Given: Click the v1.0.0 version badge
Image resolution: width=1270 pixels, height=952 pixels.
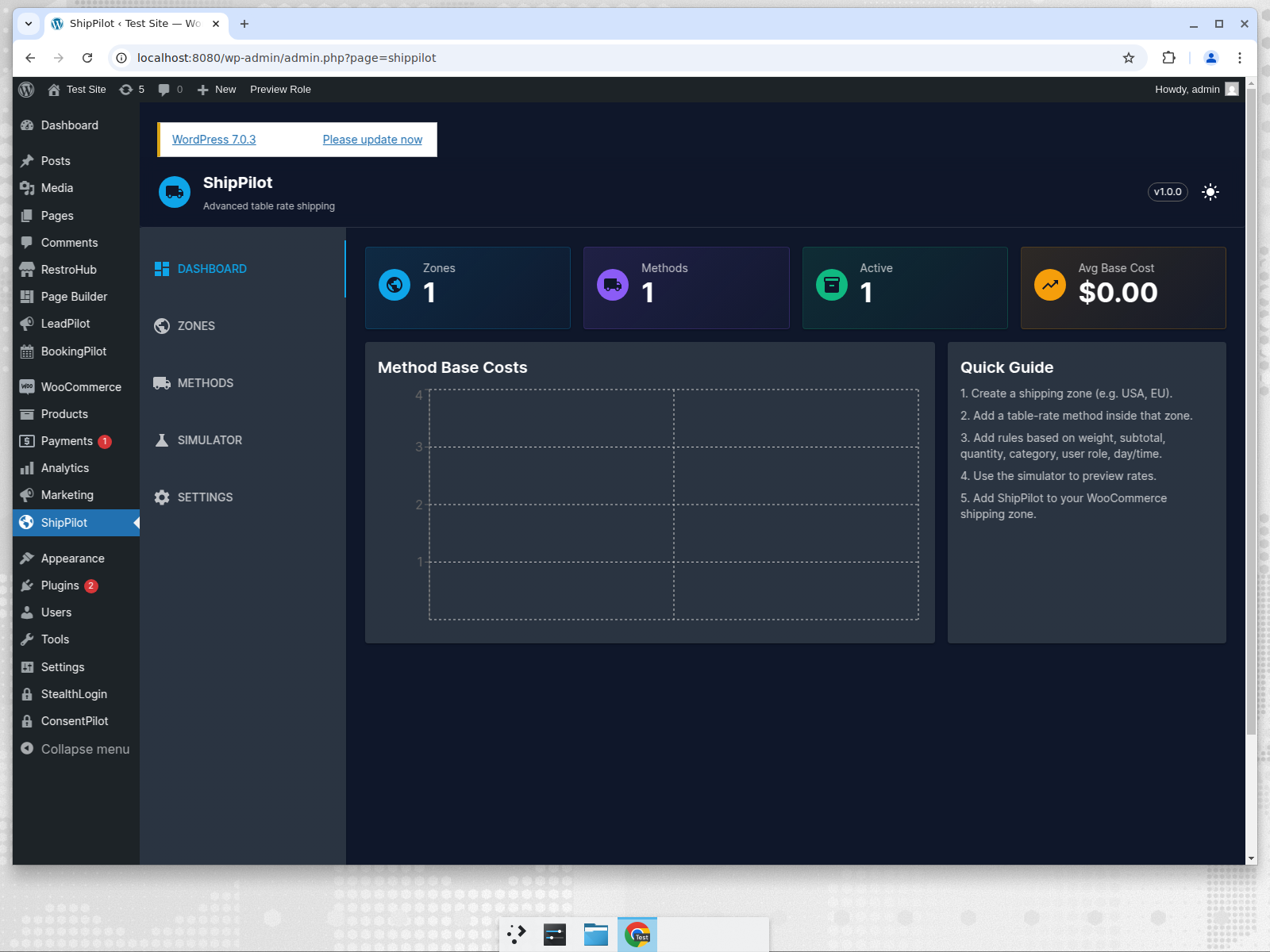Looking at the screenshot, I should click(x=1168, y=192).
